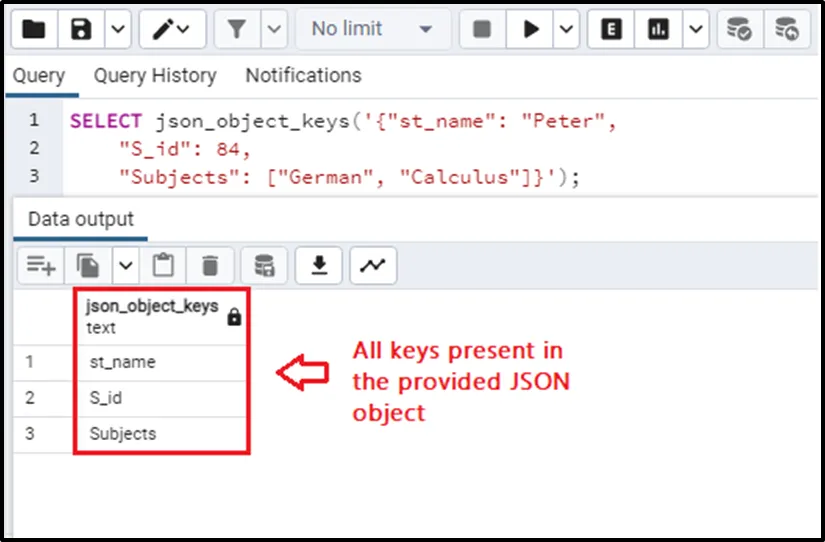Viewport: 825px width, 542px height.
Task: Click the Open File folder icon
Action: point(34,29)
